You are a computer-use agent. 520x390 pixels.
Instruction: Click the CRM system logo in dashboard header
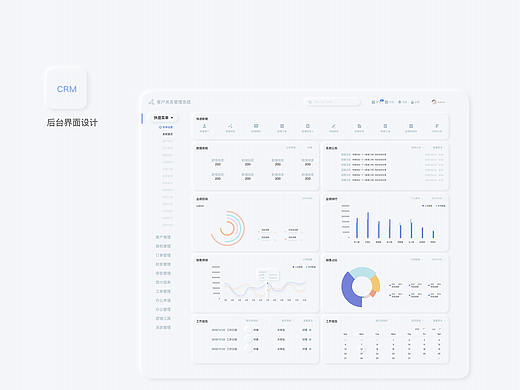(x=151, y=102)
